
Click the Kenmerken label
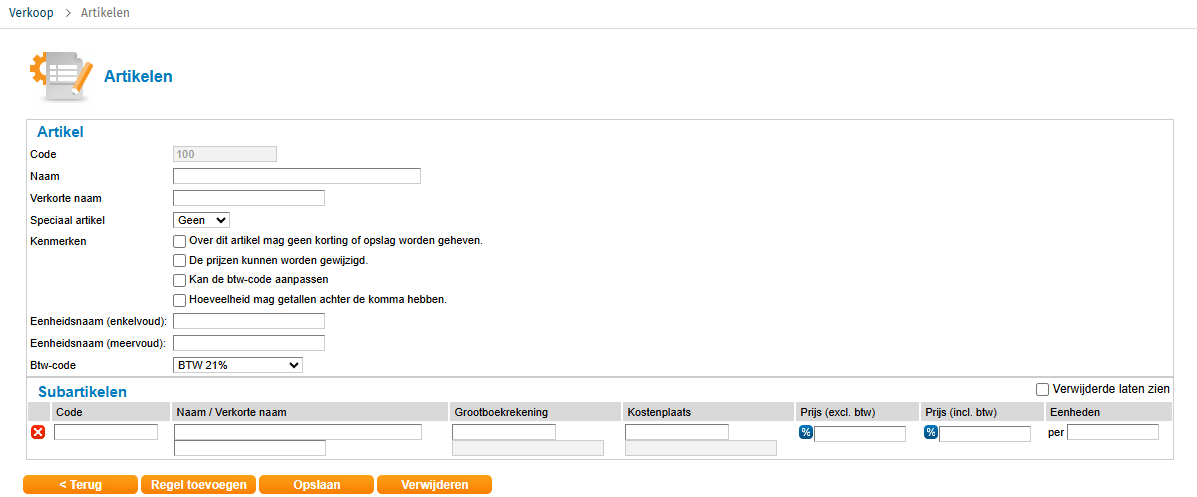[x=58, y=241]
